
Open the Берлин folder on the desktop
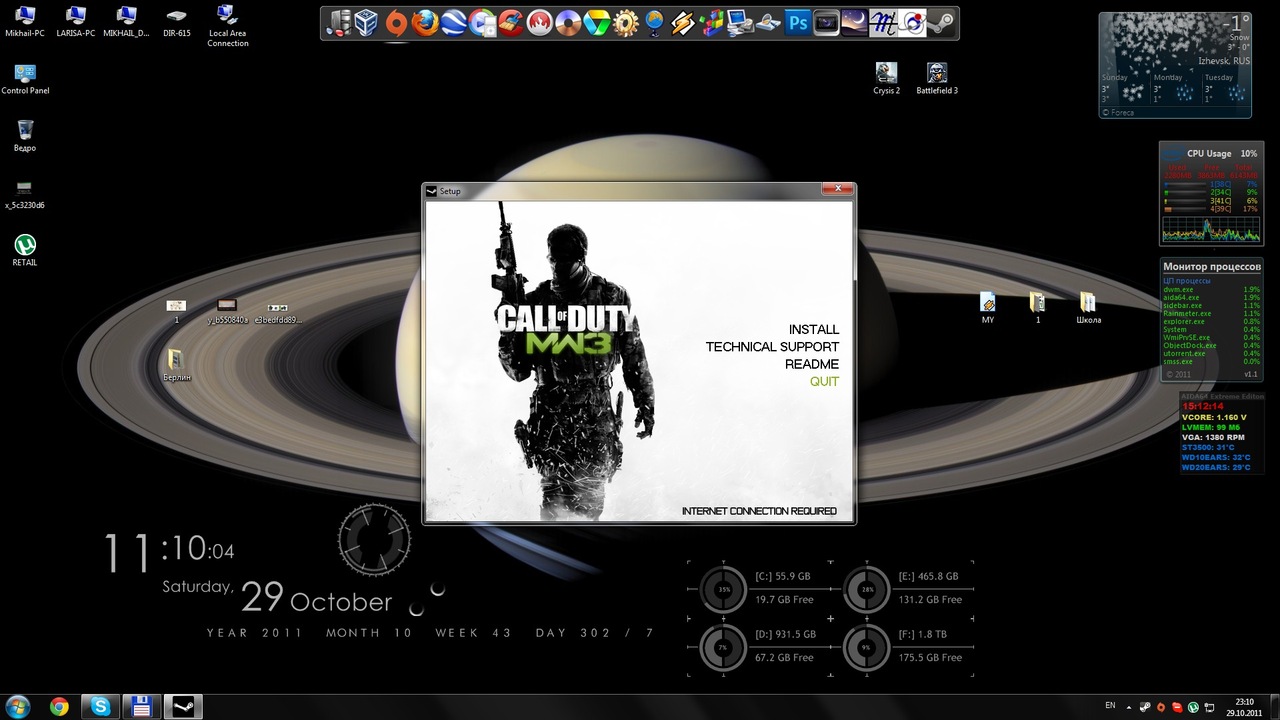[176, 365]
